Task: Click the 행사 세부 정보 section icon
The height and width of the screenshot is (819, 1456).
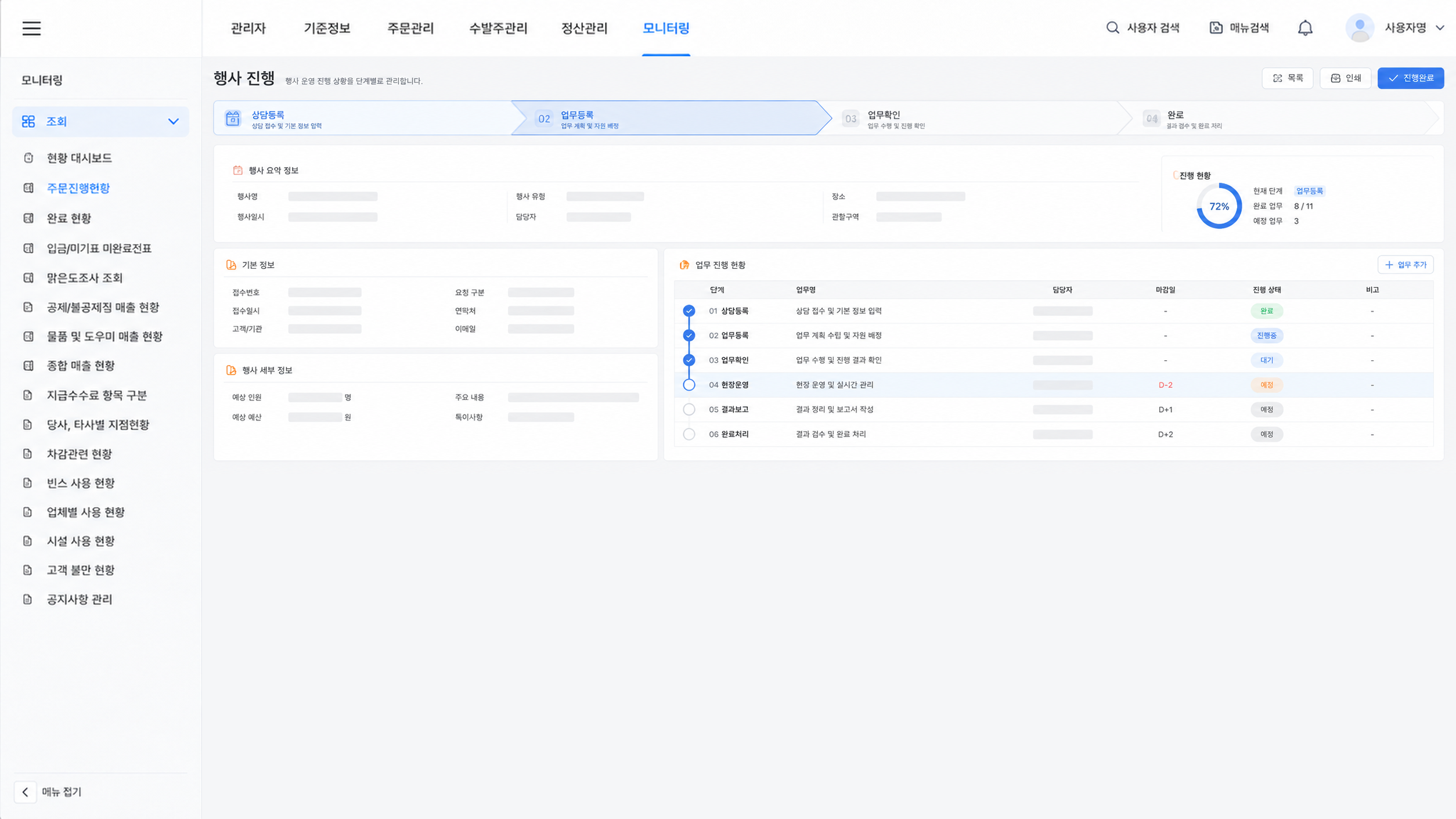Action: pyautogui.click(x=231, y=370)
